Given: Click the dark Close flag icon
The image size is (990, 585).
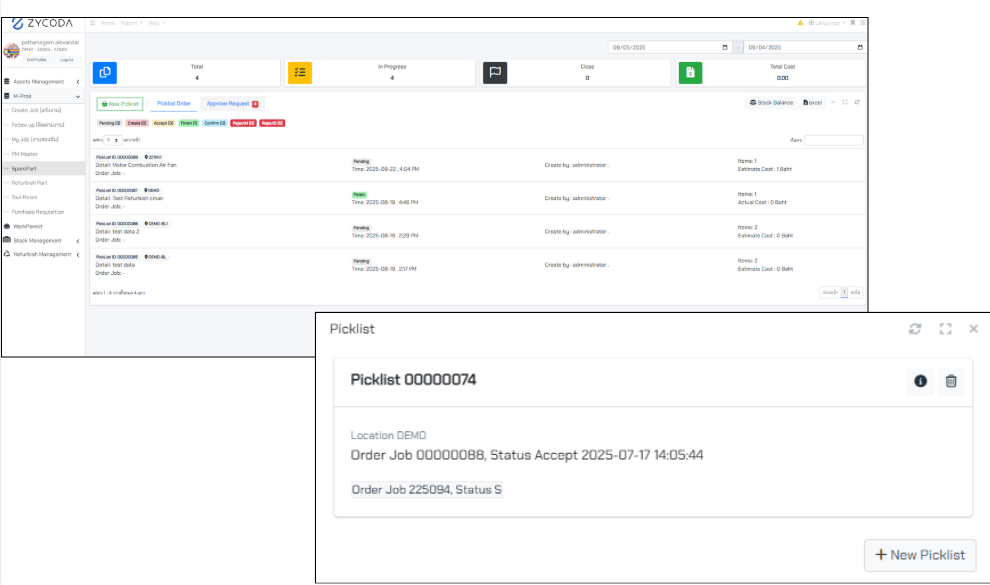Looking at the screenshot, I should (x=495, y=73).
